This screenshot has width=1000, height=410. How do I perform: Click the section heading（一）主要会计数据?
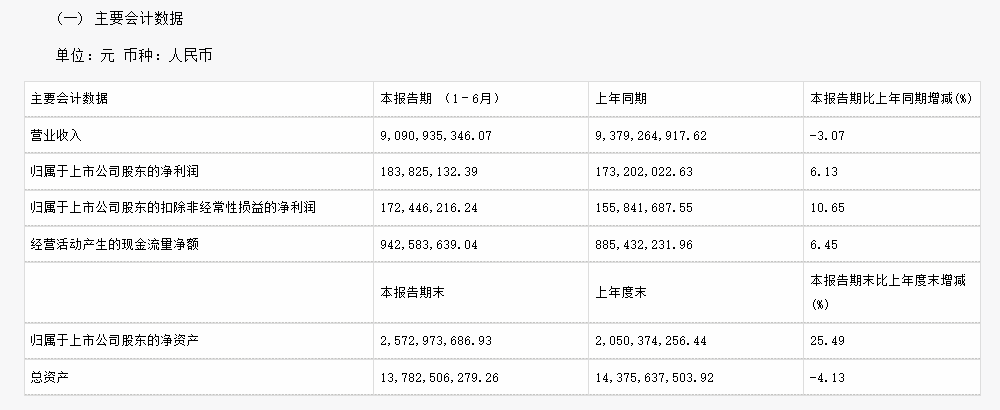(120, 18)
